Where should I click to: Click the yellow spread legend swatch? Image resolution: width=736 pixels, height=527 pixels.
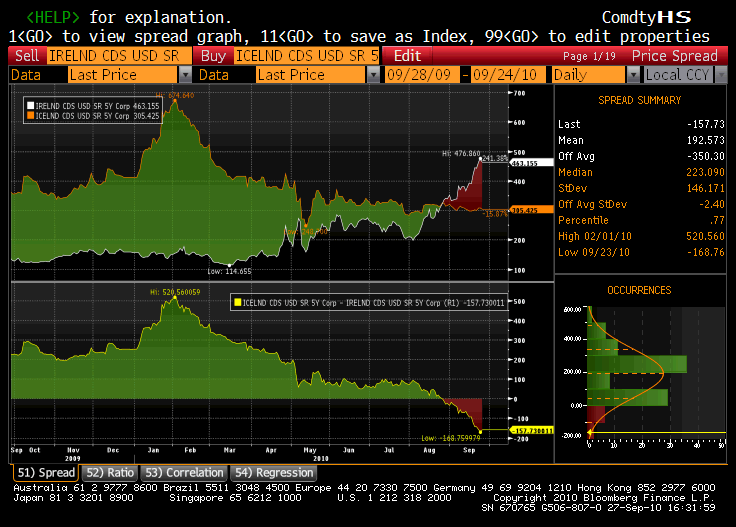click(238, 303)
